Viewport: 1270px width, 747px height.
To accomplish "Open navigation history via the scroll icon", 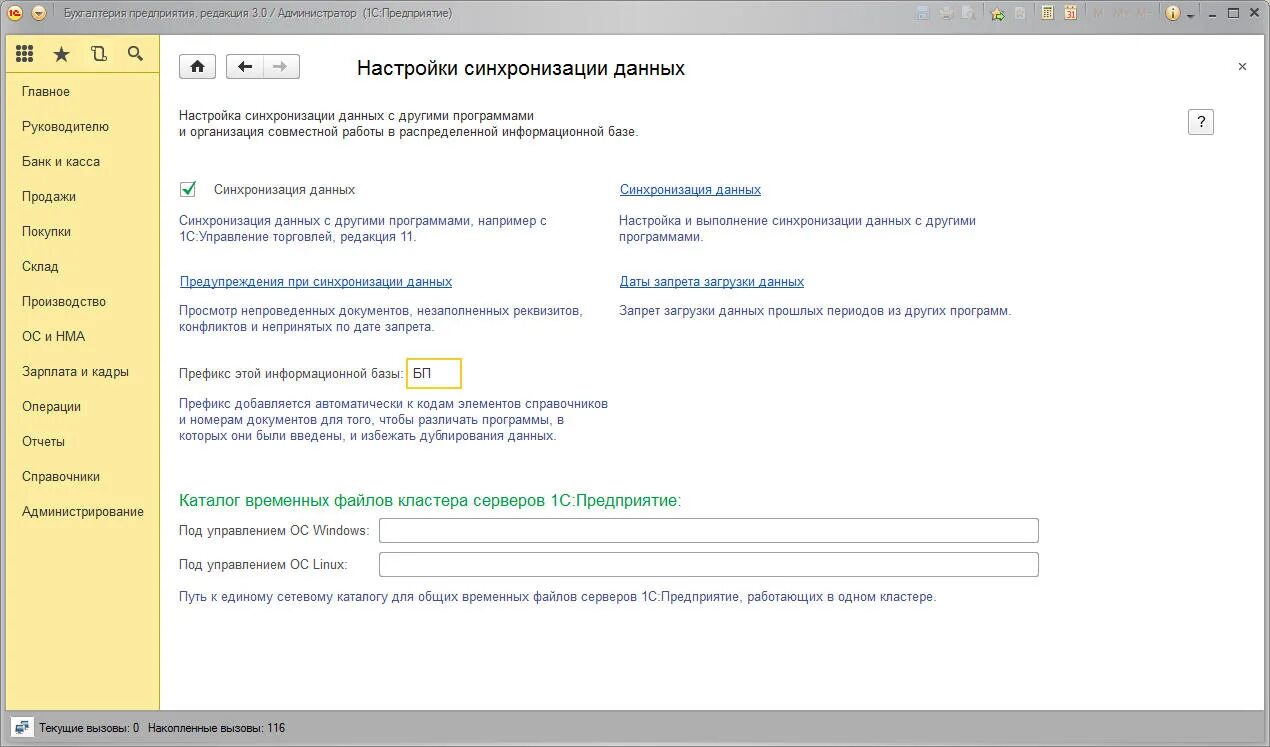I will [98, 53].
